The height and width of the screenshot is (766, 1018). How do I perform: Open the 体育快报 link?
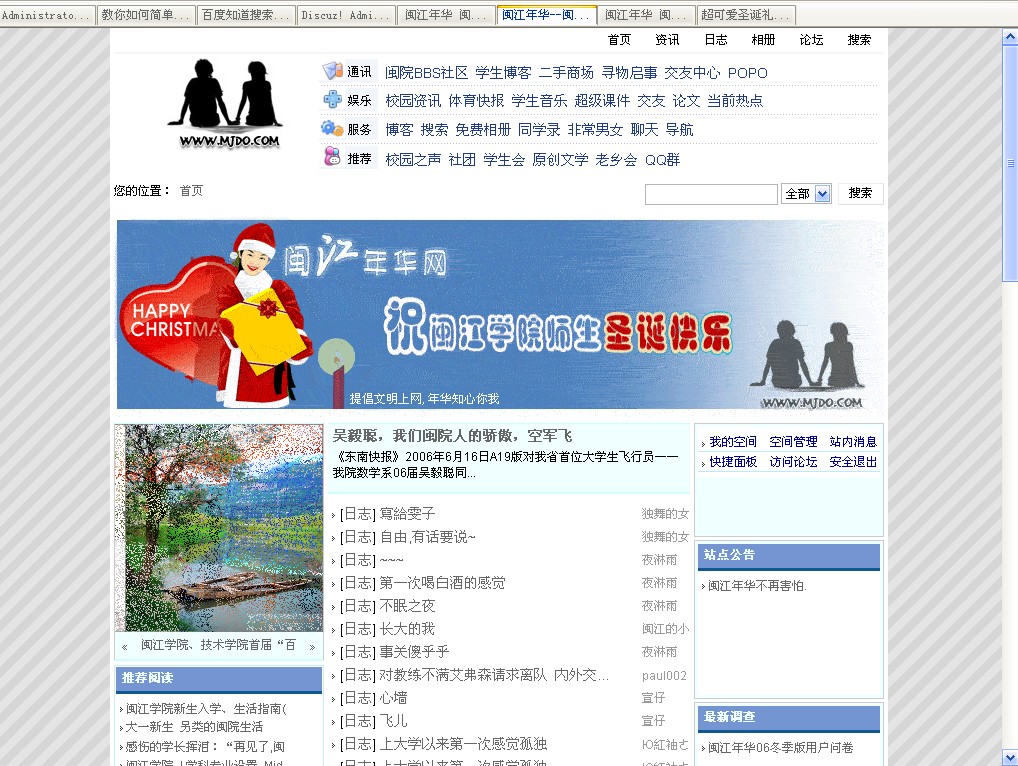pos(477,101)
